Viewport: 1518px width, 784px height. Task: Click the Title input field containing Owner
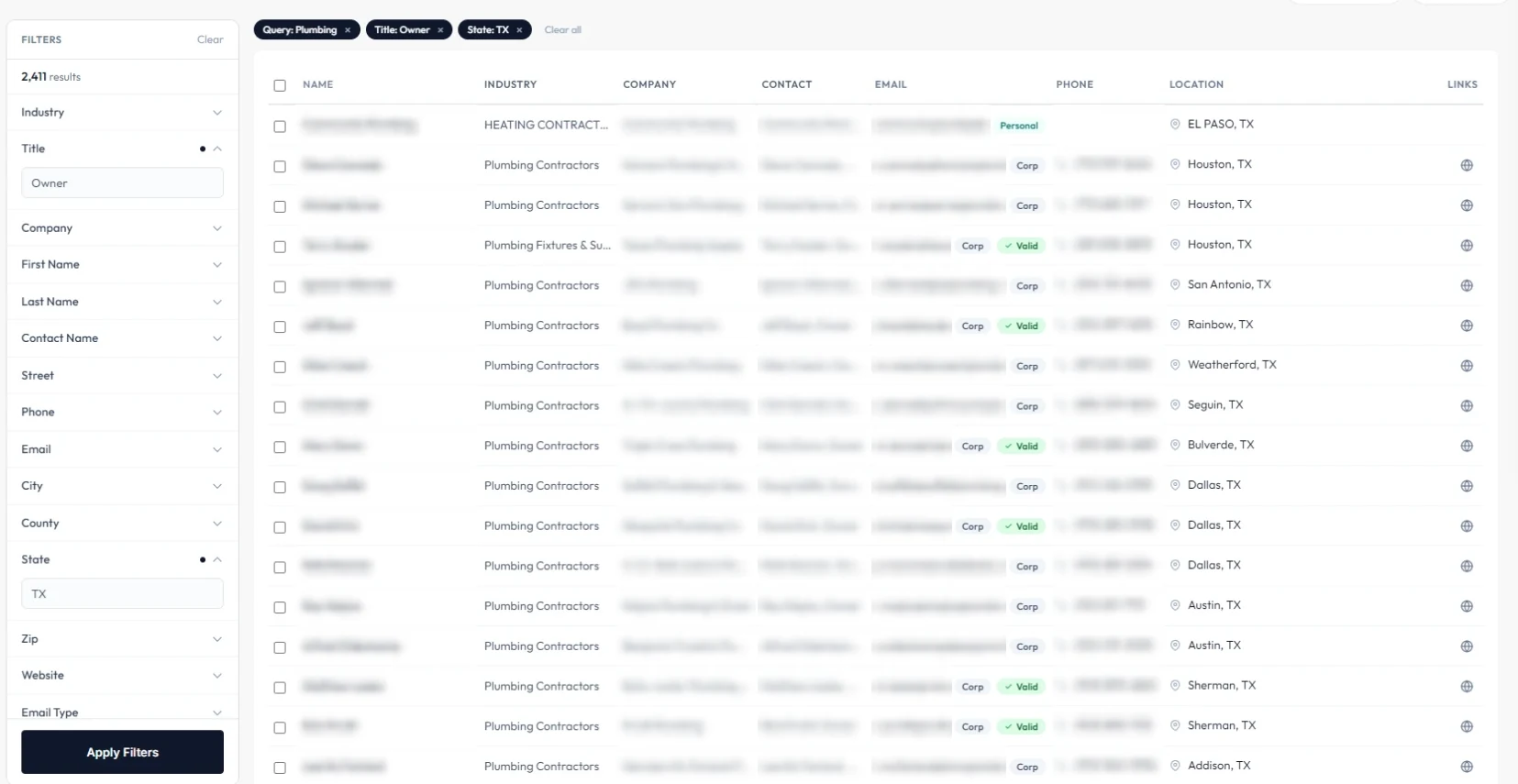tap(122, 182)
